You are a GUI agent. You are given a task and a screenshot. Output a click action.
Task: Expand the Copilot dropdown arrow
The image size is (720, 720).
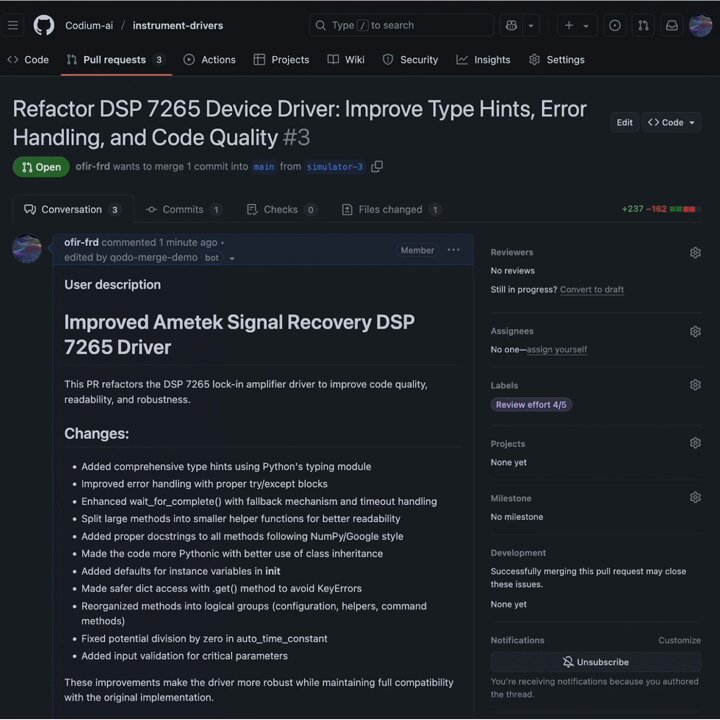(x=531, y=26)
